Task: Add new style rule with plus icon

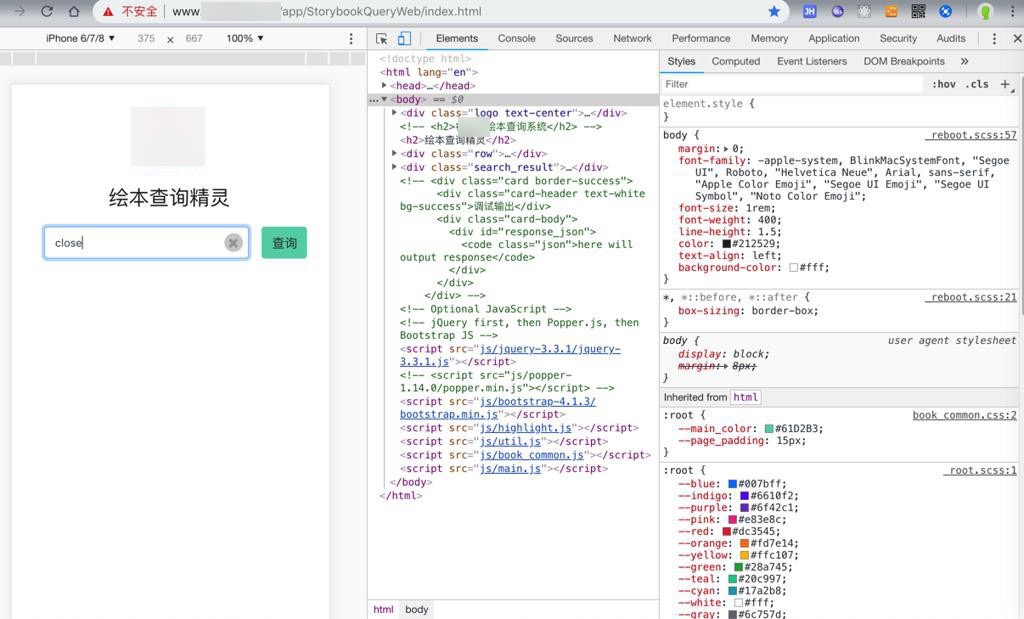Action: coord(1005,85)
